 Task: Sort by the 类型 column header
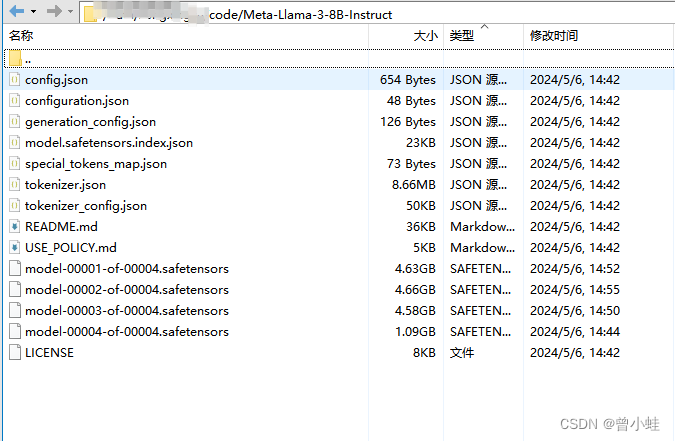point(461,36)
